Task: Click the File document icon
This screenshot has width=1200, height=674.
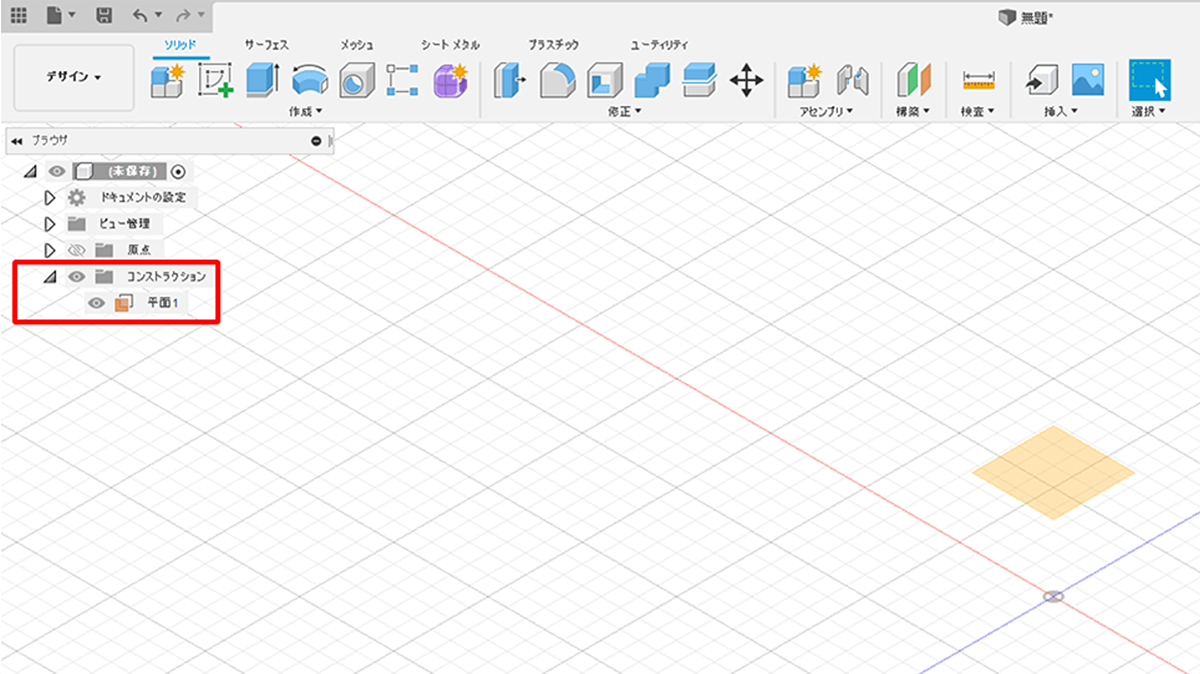Action: click(x=53, y=15)
